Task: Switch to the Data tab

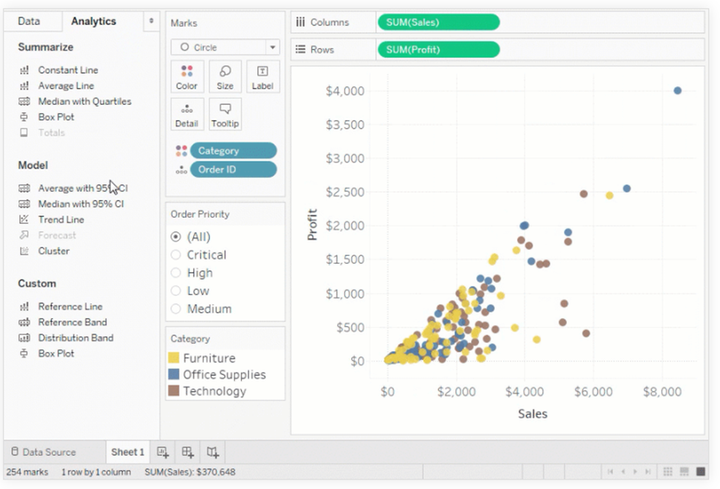Action: click(29, 21)
